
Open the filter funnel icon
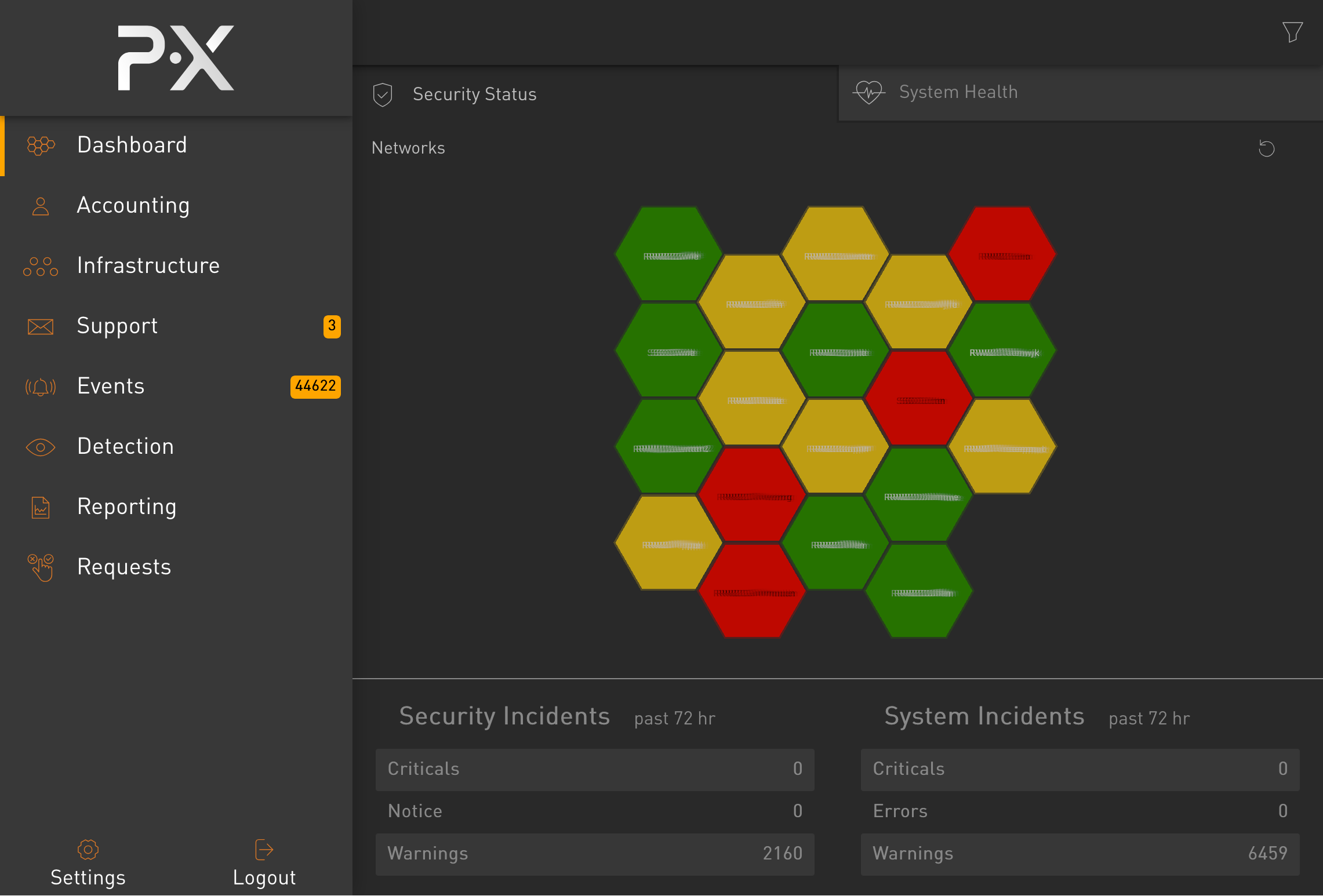pyautogui.click(x=1292, y=32)
